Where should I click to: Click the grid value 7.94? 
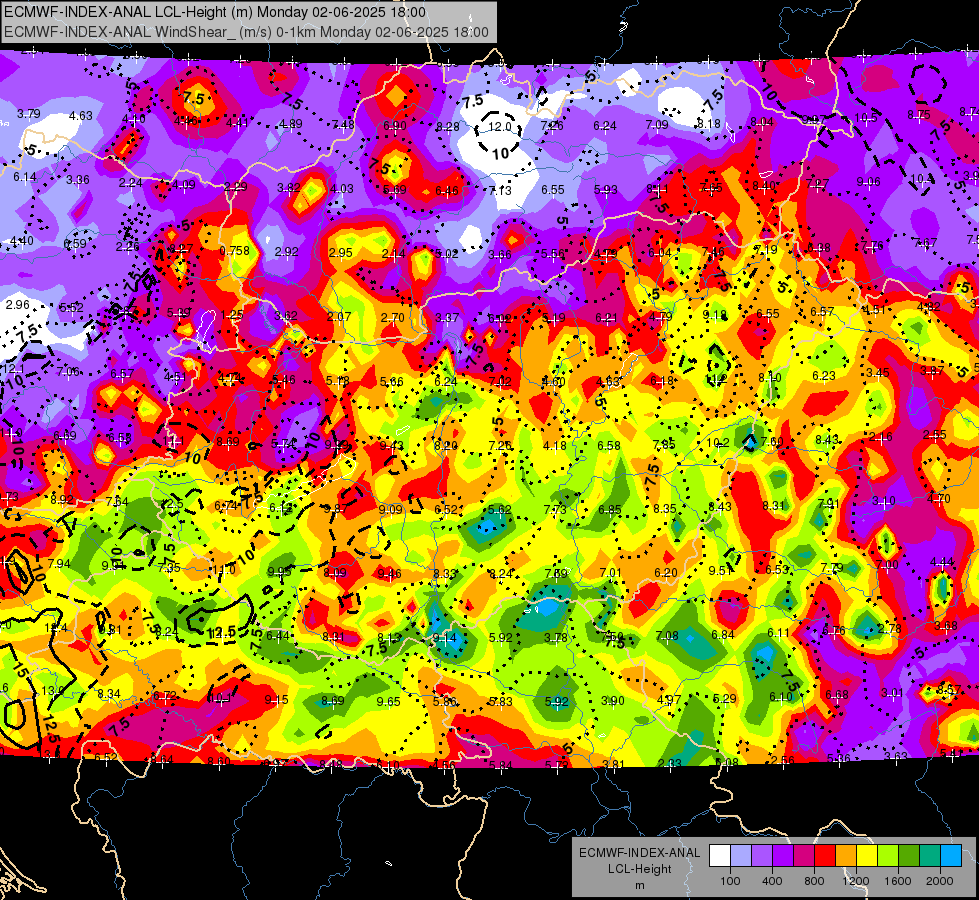59,563
